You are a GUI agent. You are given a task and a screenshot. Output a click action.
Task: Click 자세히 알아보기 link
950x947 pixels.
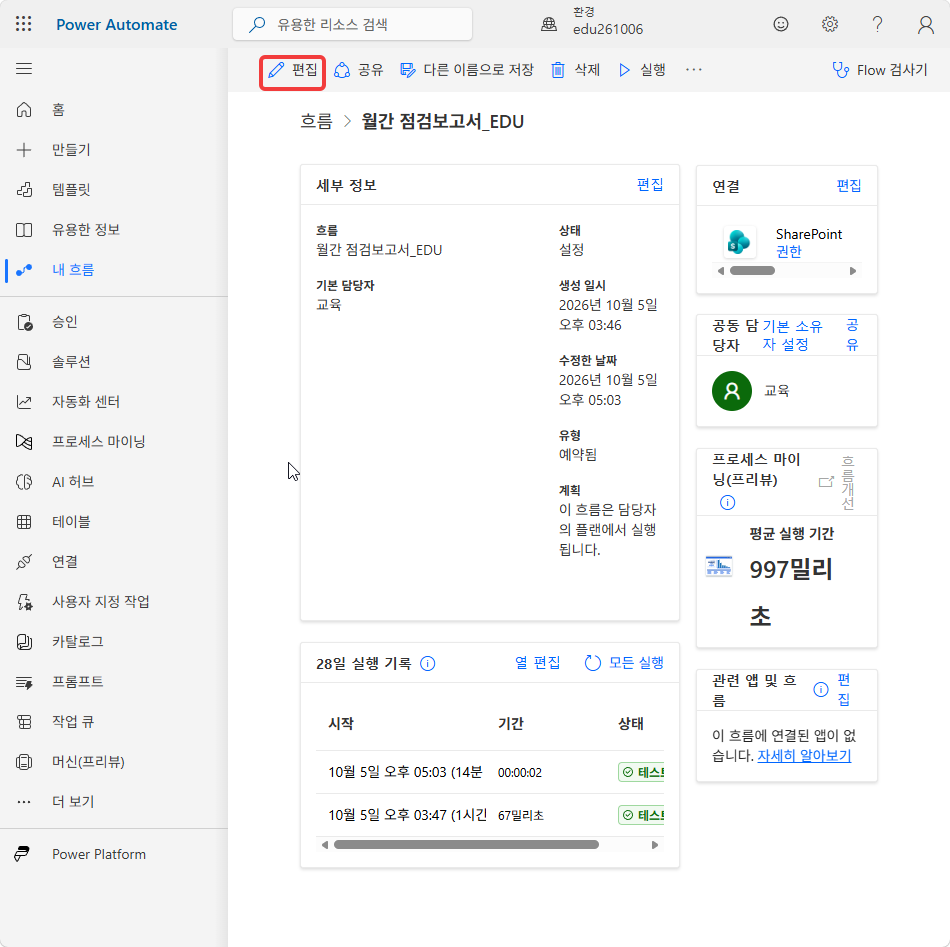click(804, 756)
